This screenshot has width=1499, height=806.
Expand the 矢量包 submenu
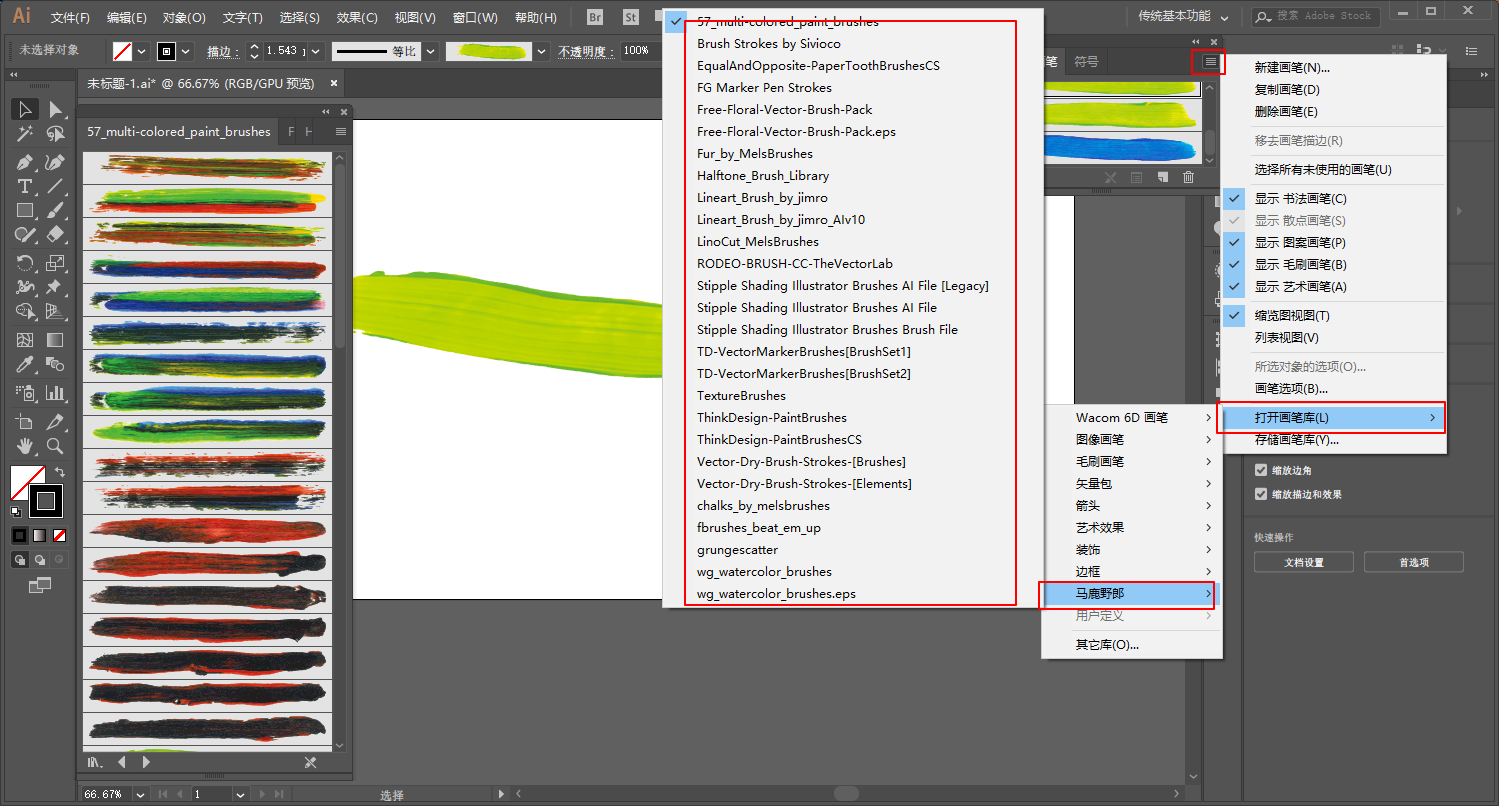[x=1132, y=484]
